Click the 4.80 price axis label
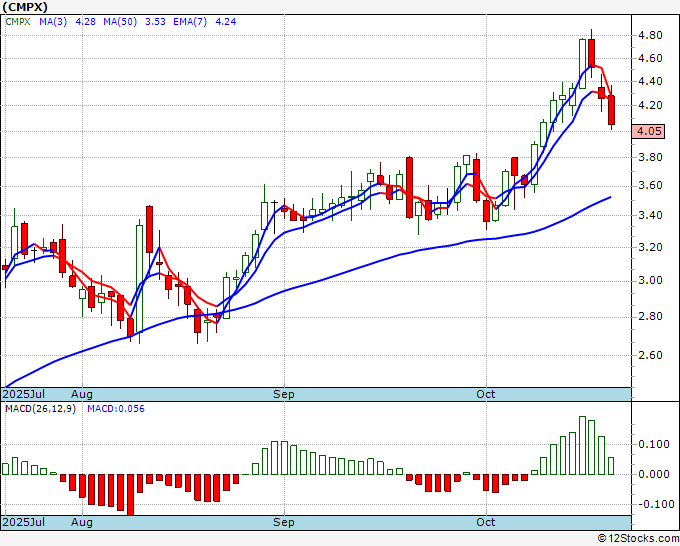Image resolution: width=680 pixels, height=546 pixels. [650, 35]
